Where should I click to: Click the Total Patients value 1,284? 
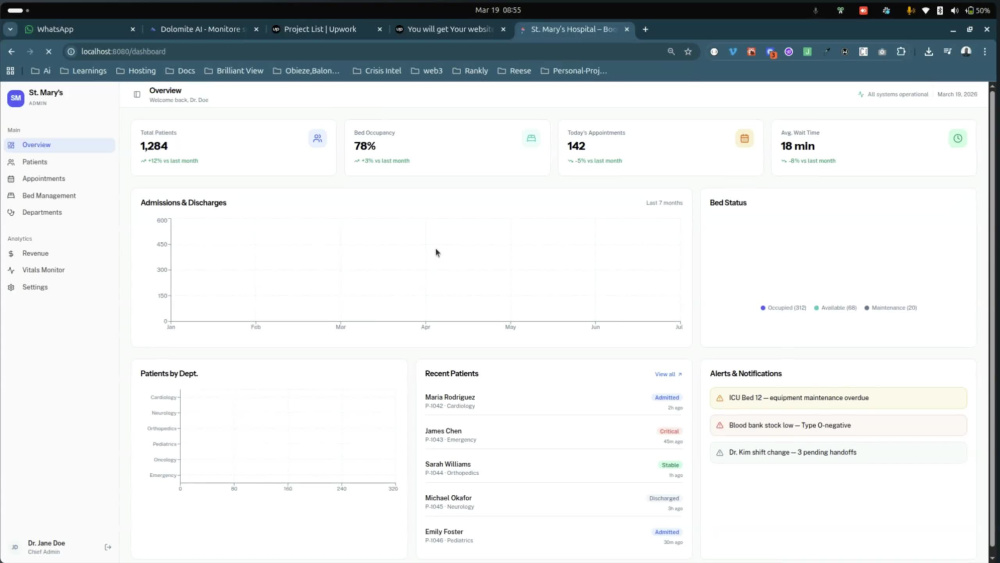click(x=154, y=146)
